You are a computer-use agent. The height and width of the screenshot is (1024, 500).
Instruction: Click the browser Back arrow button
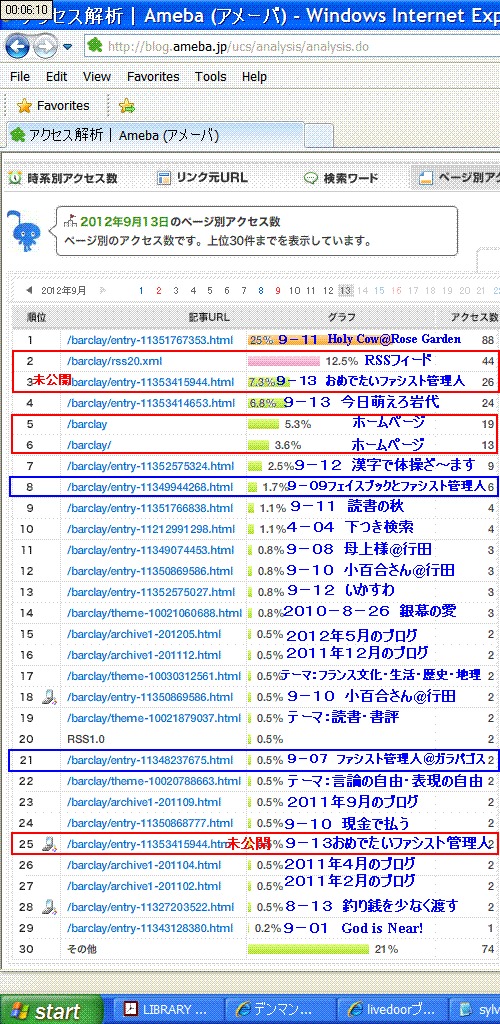[18, 46]
